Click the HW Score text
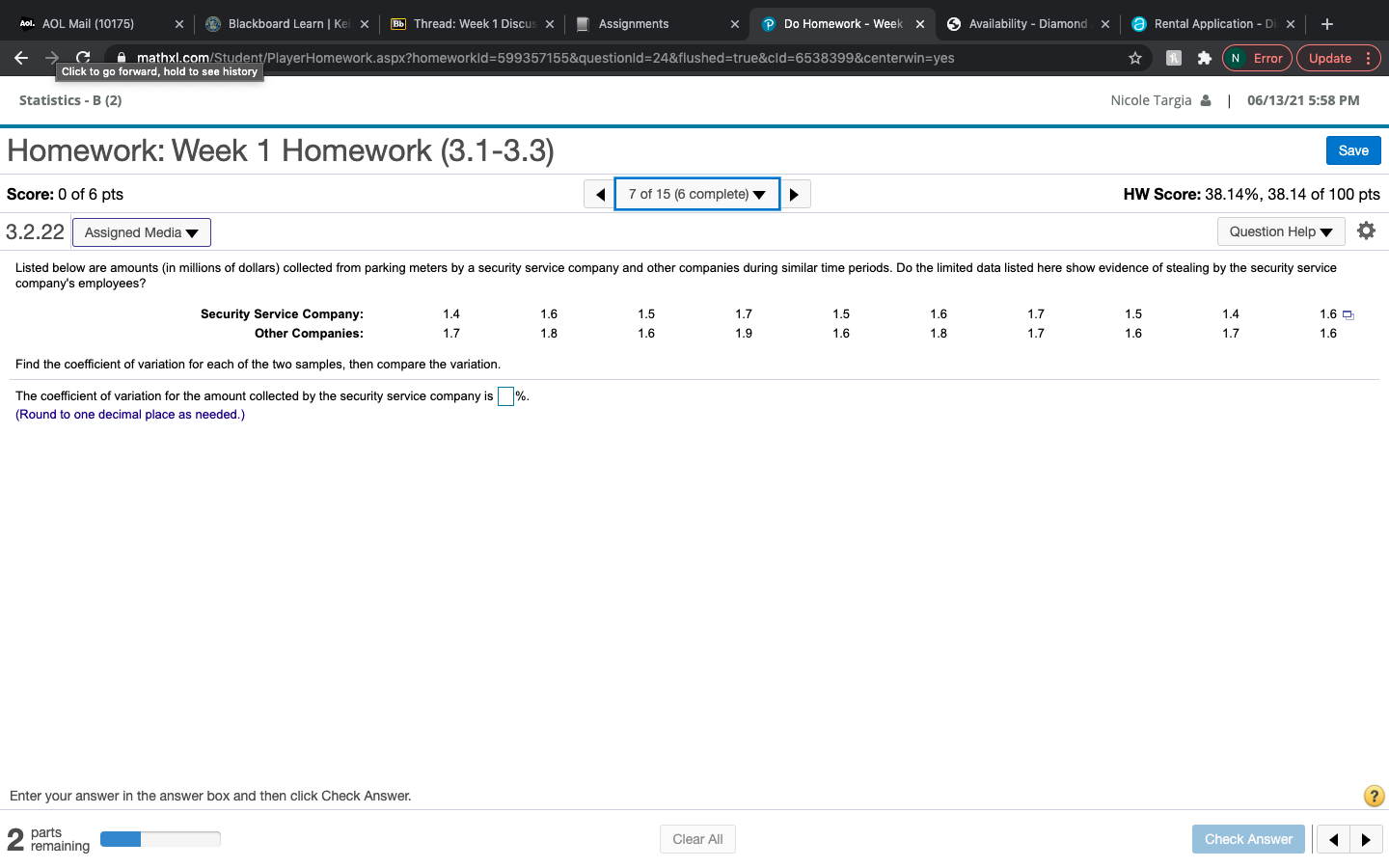The width and height of the screenshot is (1389, 868). click(x=1251, y=194)
